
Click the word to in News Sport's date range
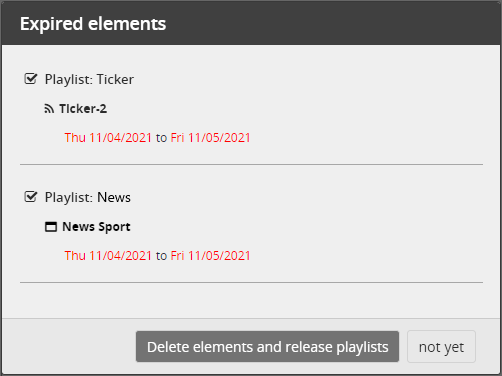click(x=161, y=256)
